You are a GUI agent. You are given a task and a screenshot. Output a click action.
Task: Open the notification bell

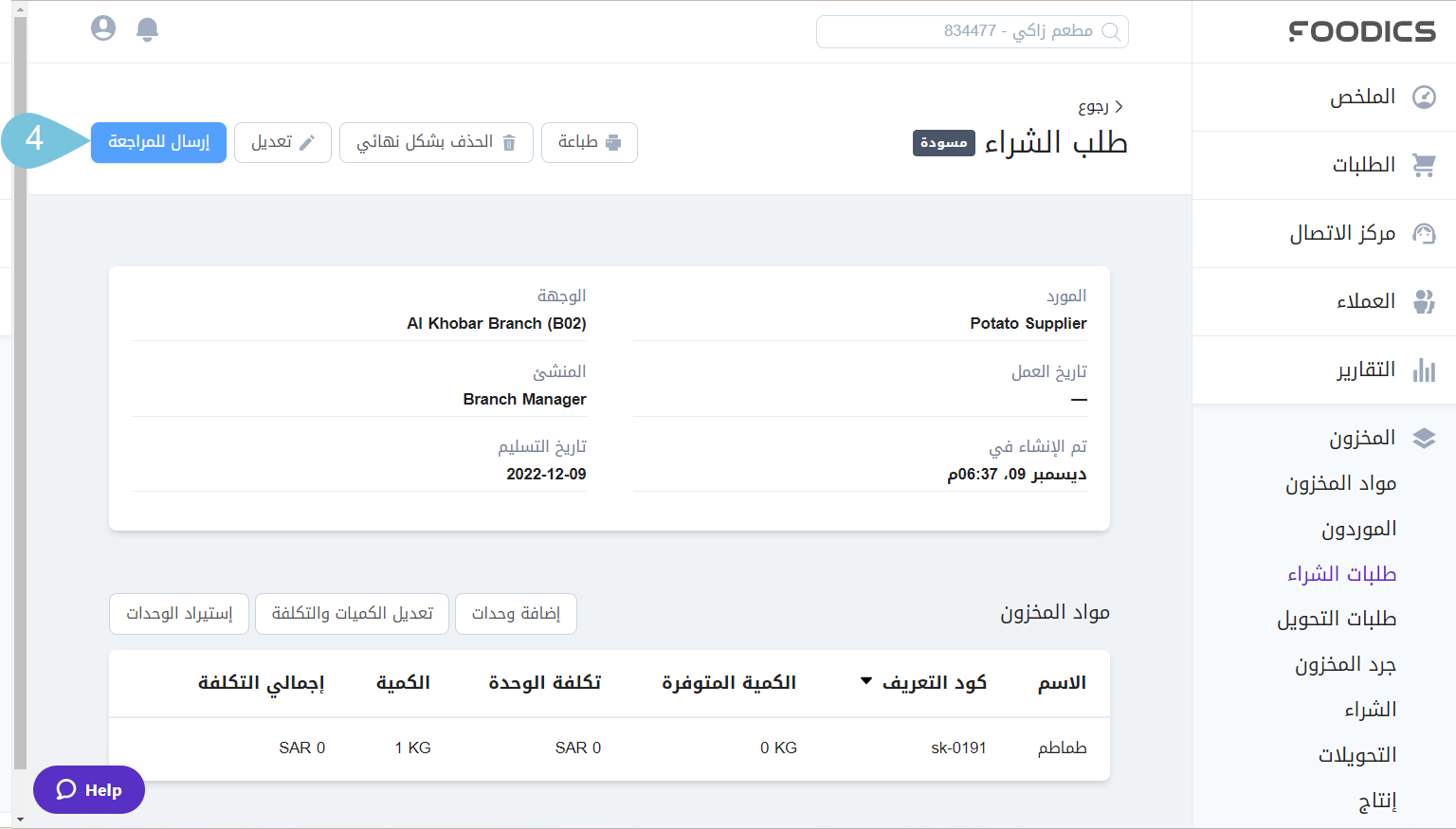coord(147,28)
